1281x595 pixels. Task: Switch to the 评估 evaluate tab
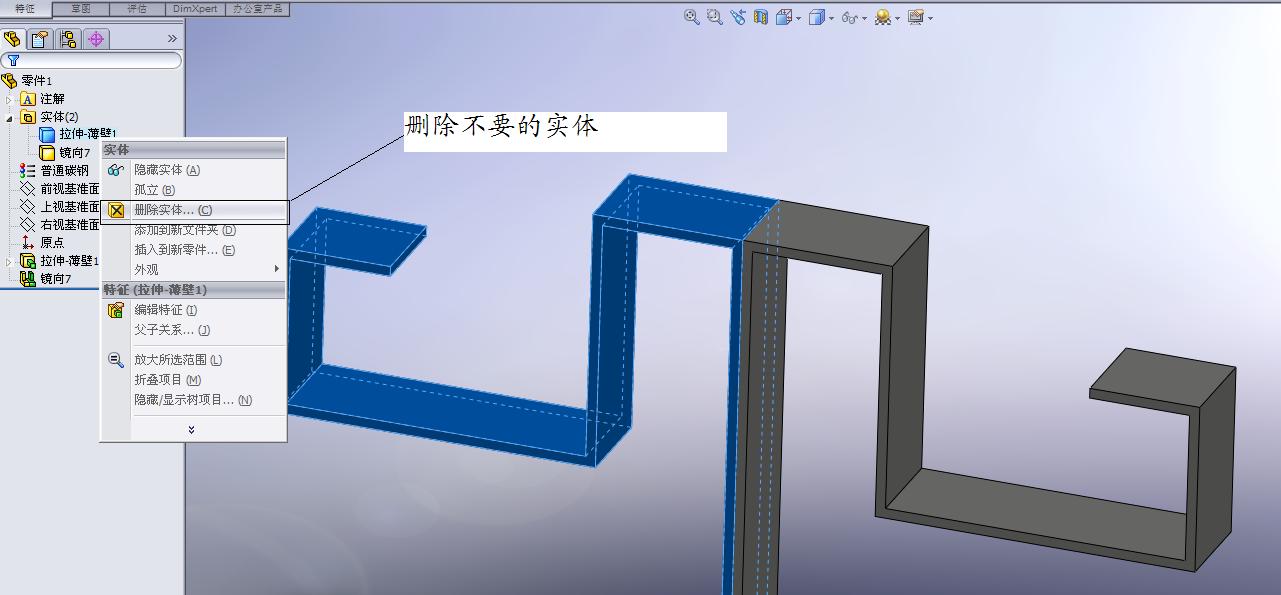coord(137,8)
